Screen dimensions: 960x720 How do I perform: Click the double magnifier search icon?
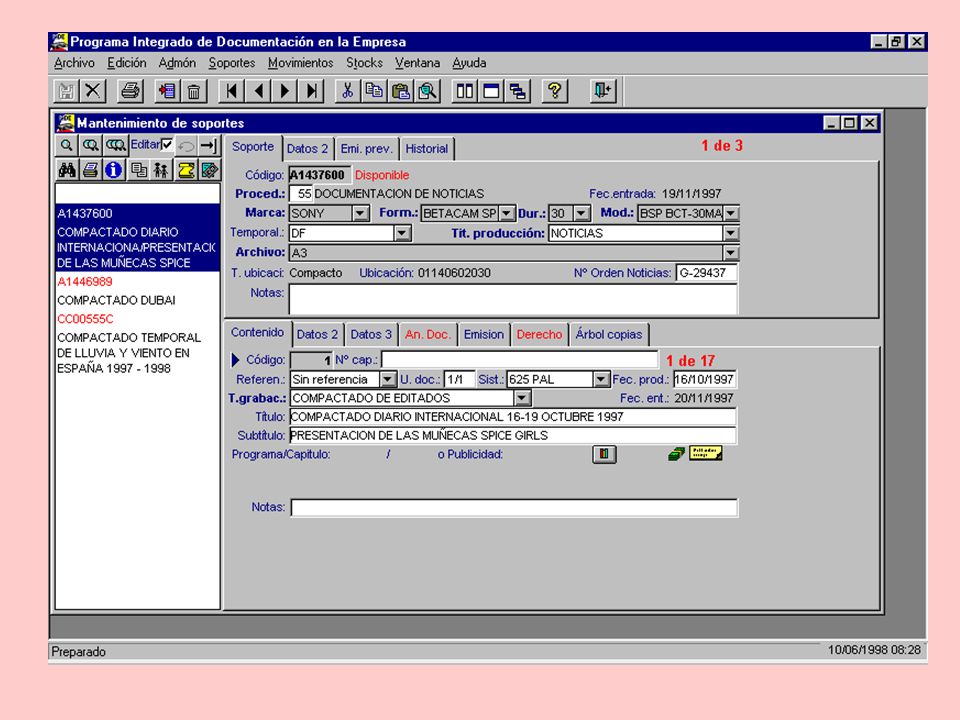(91, 146)
